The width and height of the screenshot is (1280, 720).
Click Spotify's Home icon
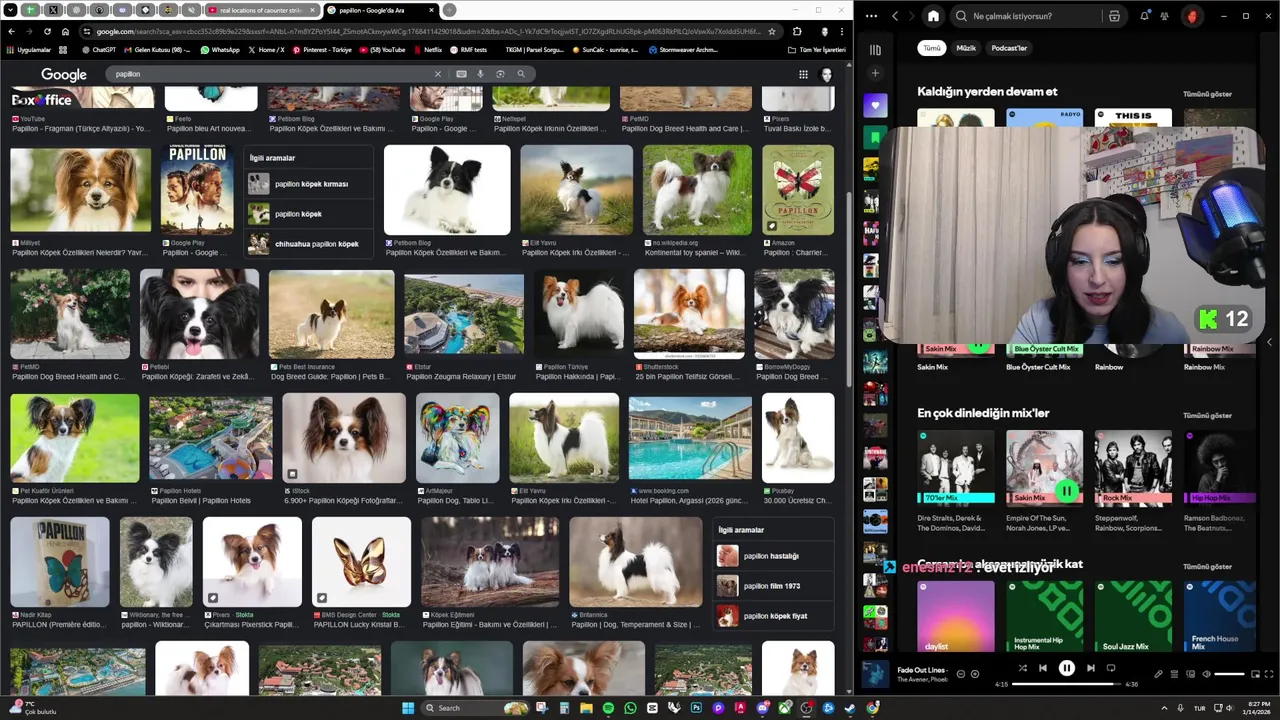tap(933, 16)
